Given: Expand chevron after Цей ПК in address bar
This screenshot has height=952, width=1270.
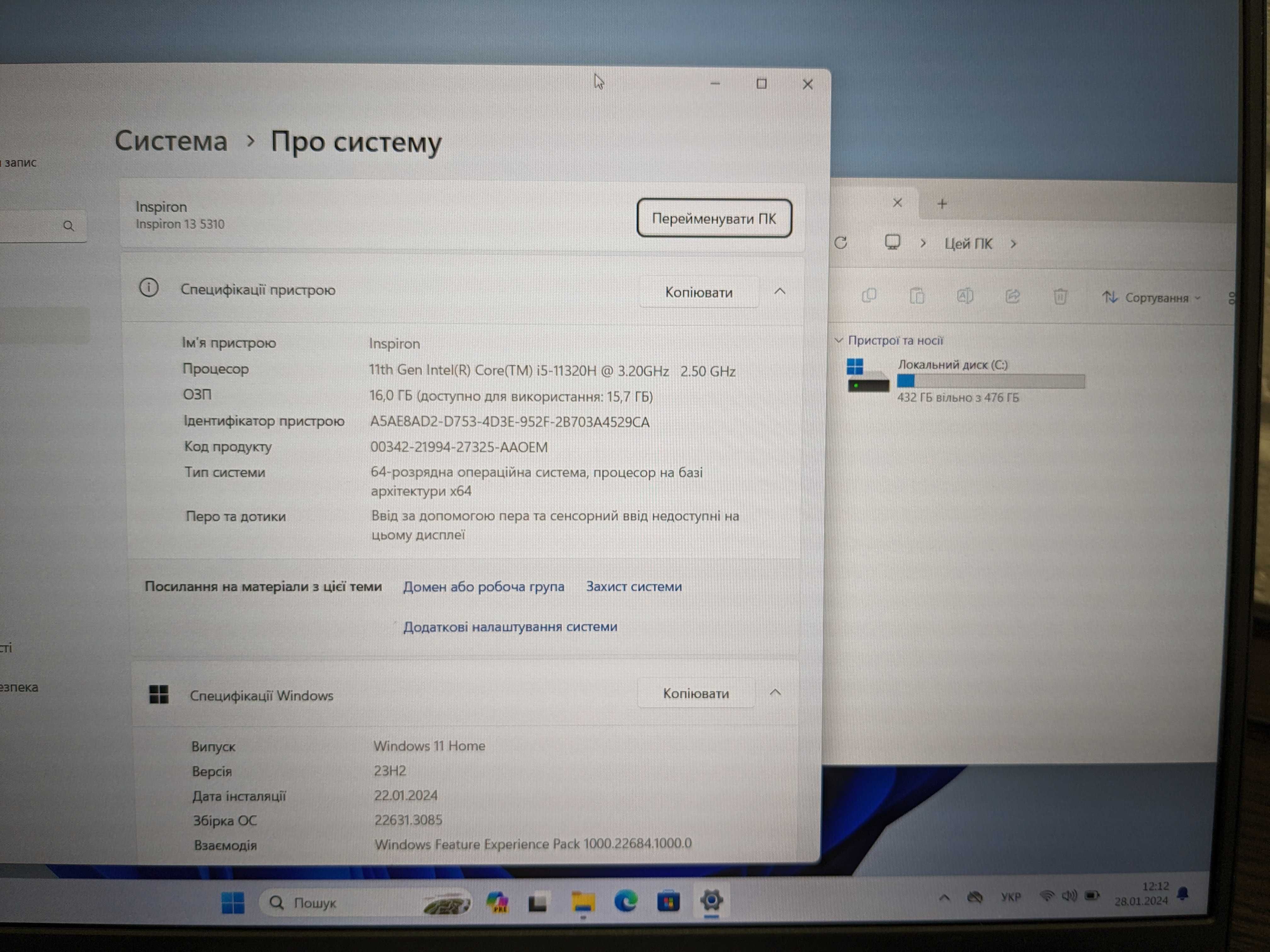Looking at the screenshot, I should tap(1013, 244).
